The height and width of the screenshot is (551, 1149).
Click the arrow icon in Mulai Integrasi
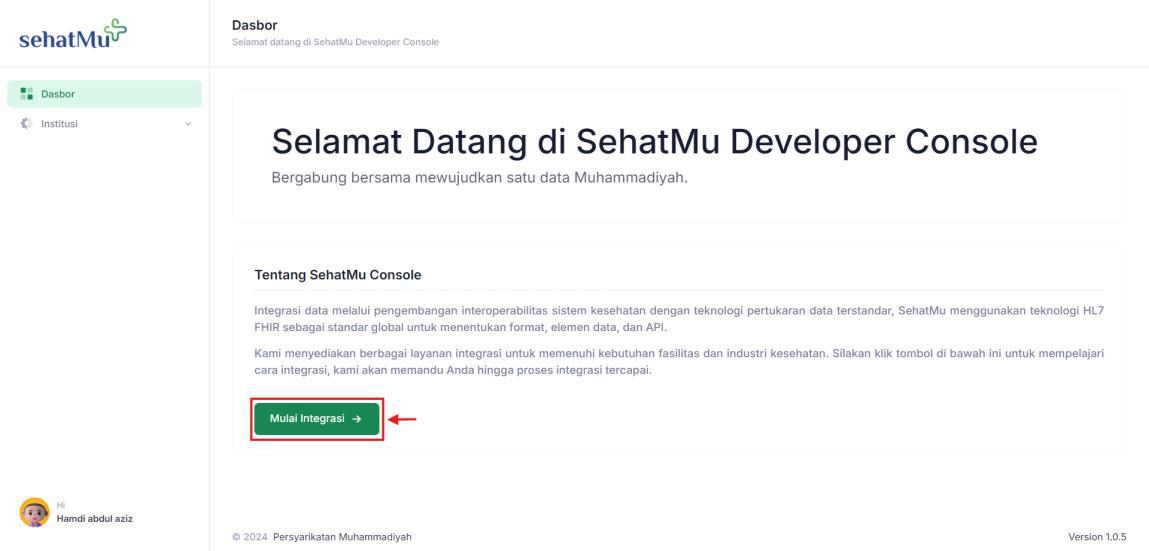[x=357, y=419]
